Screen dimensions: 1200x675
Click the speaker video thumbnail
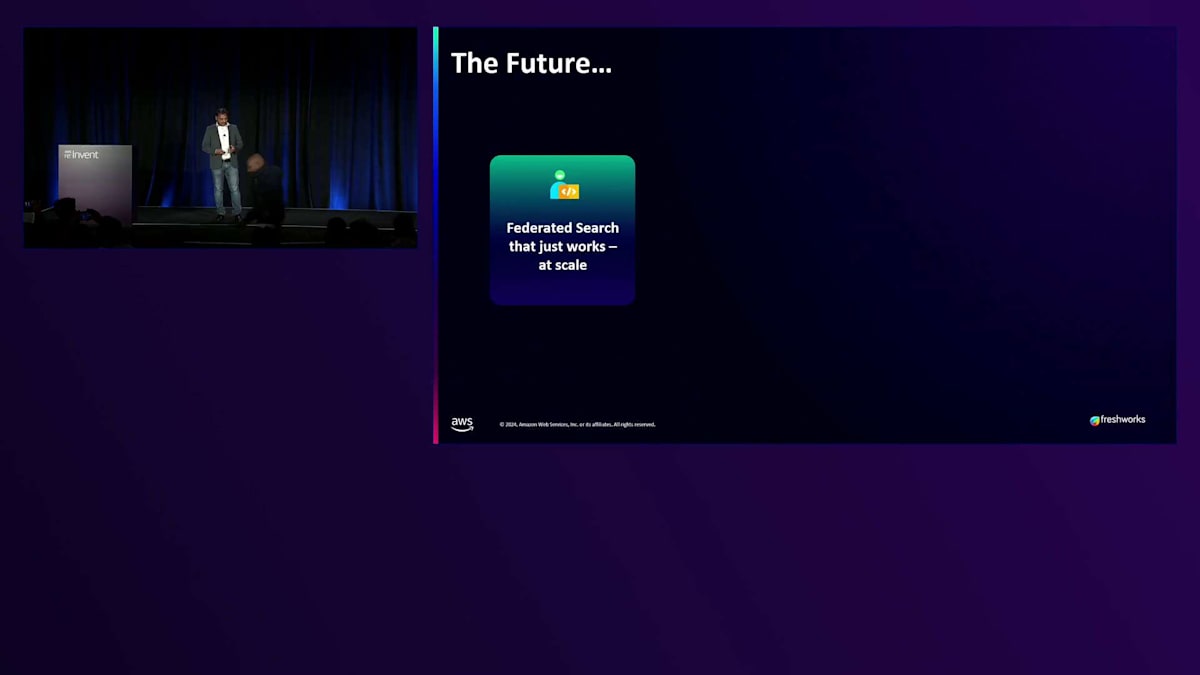(x=220, y=137)
